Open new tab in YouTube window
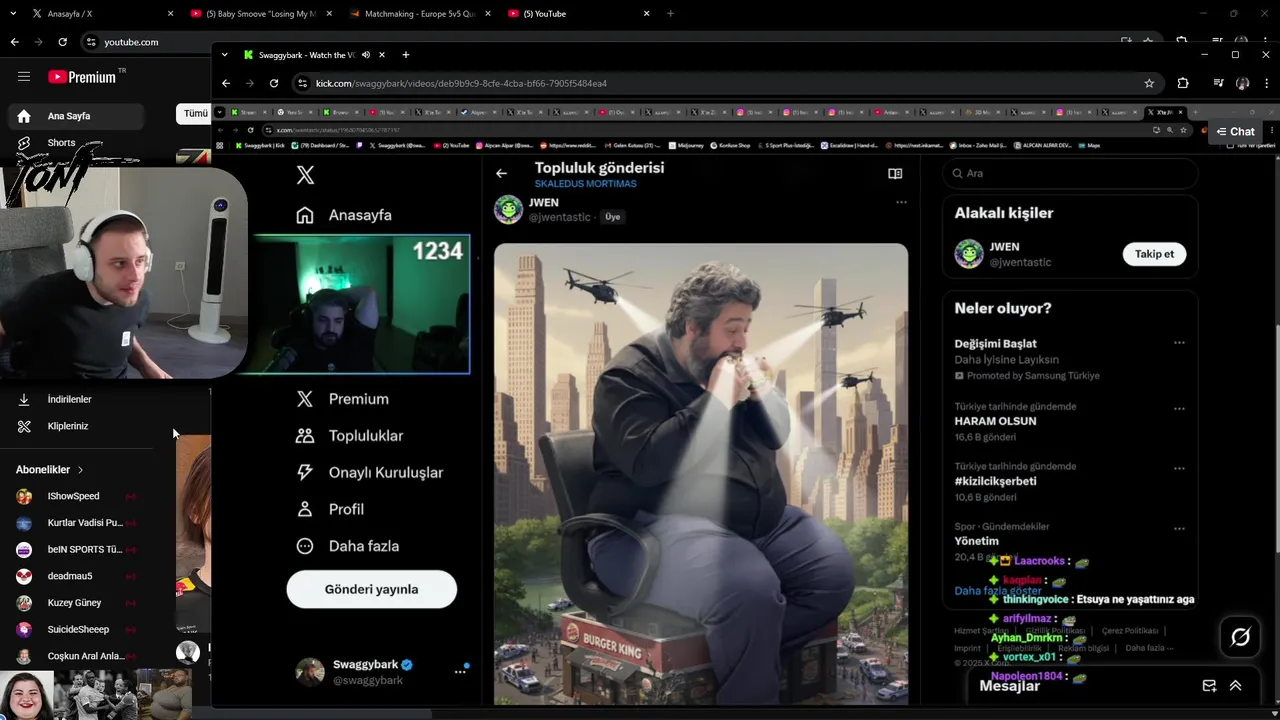Screen dimensions: 1280x720 [670, 14]
